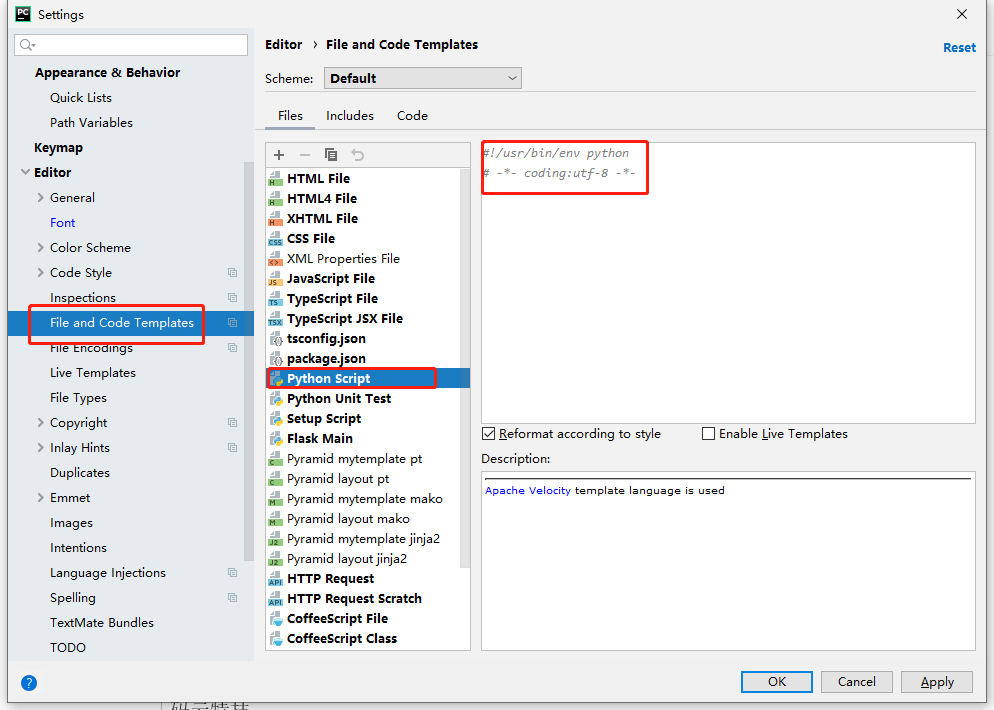Viewport: 994px width, 710px height.
Task: Click the project-level icon beside Code Style
Action: (x=233, y=273)
